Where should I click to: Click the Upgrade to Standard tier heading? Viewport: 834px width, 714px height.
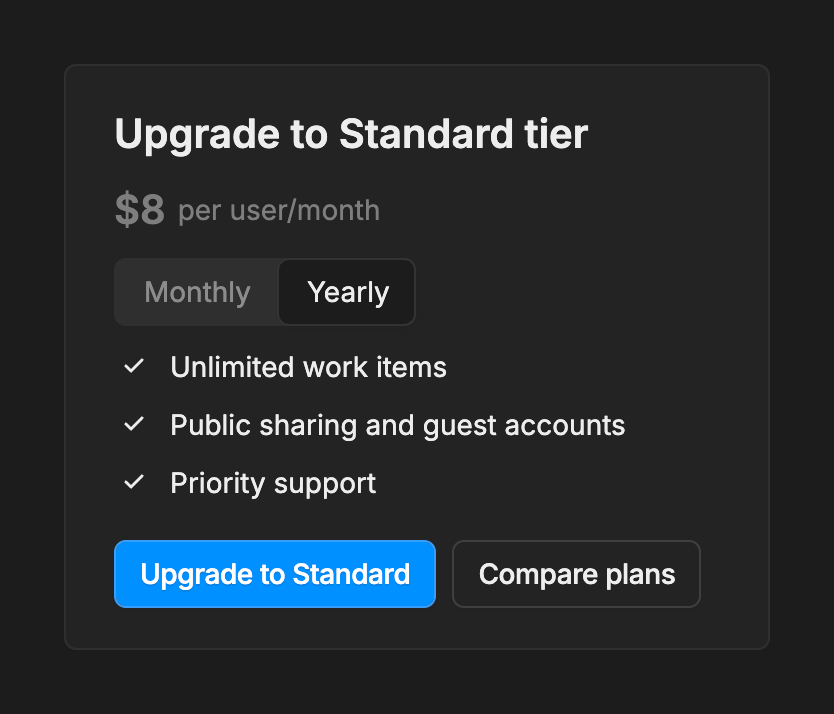(352, 134)
